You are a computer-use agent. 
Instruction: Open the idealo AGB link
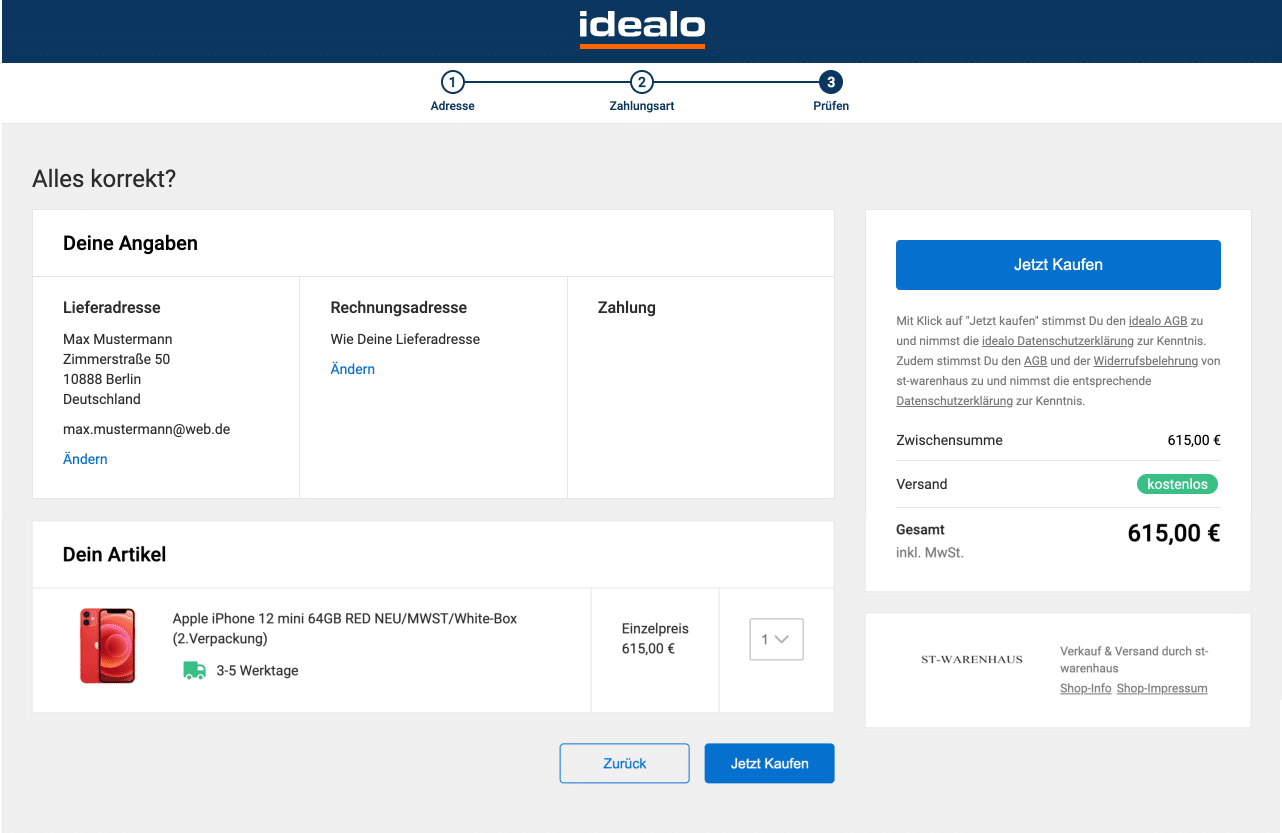1158,321
